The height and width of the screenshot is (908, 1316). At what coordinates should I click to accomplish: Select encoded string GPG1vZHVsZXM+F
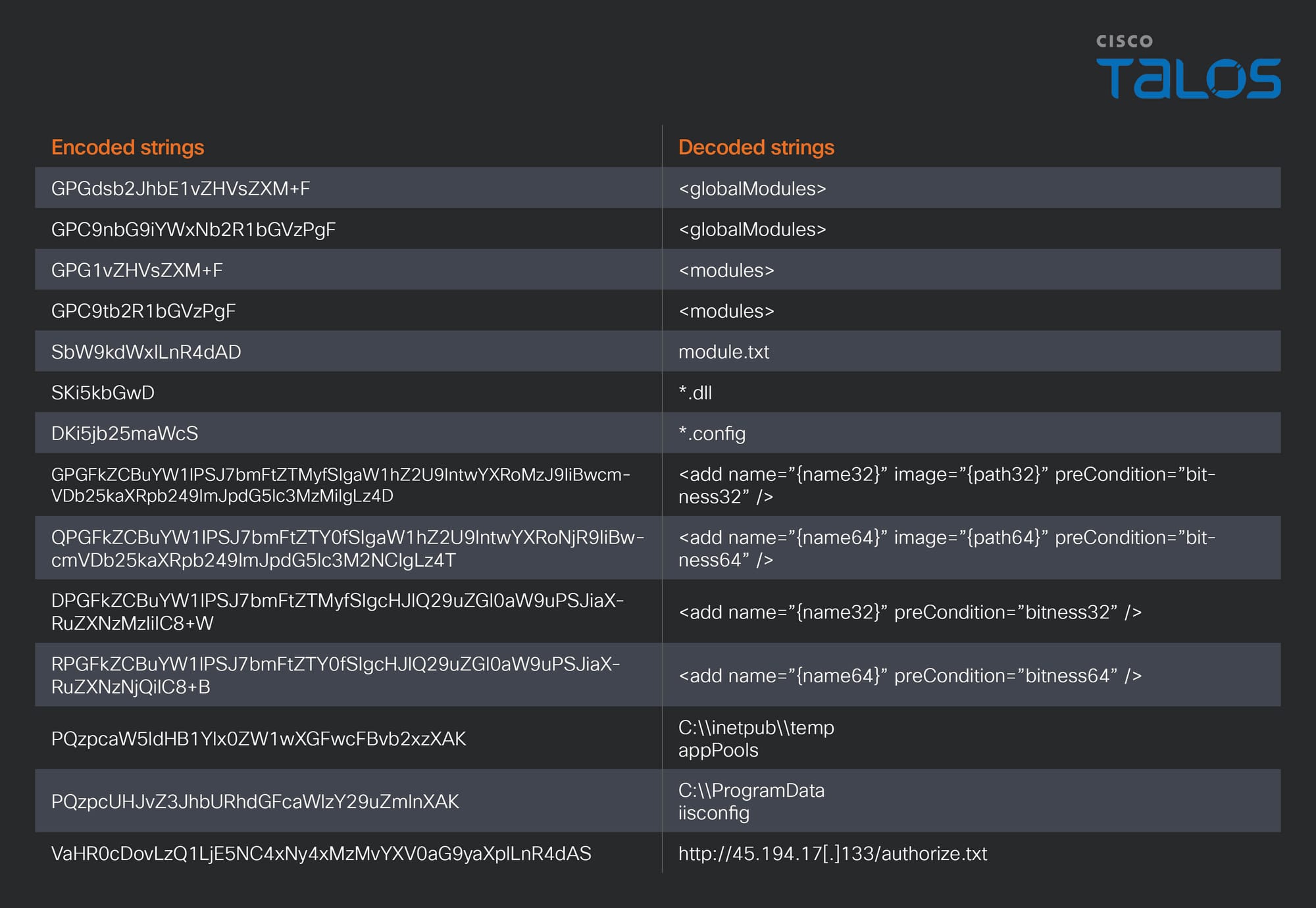coord(137,270)
